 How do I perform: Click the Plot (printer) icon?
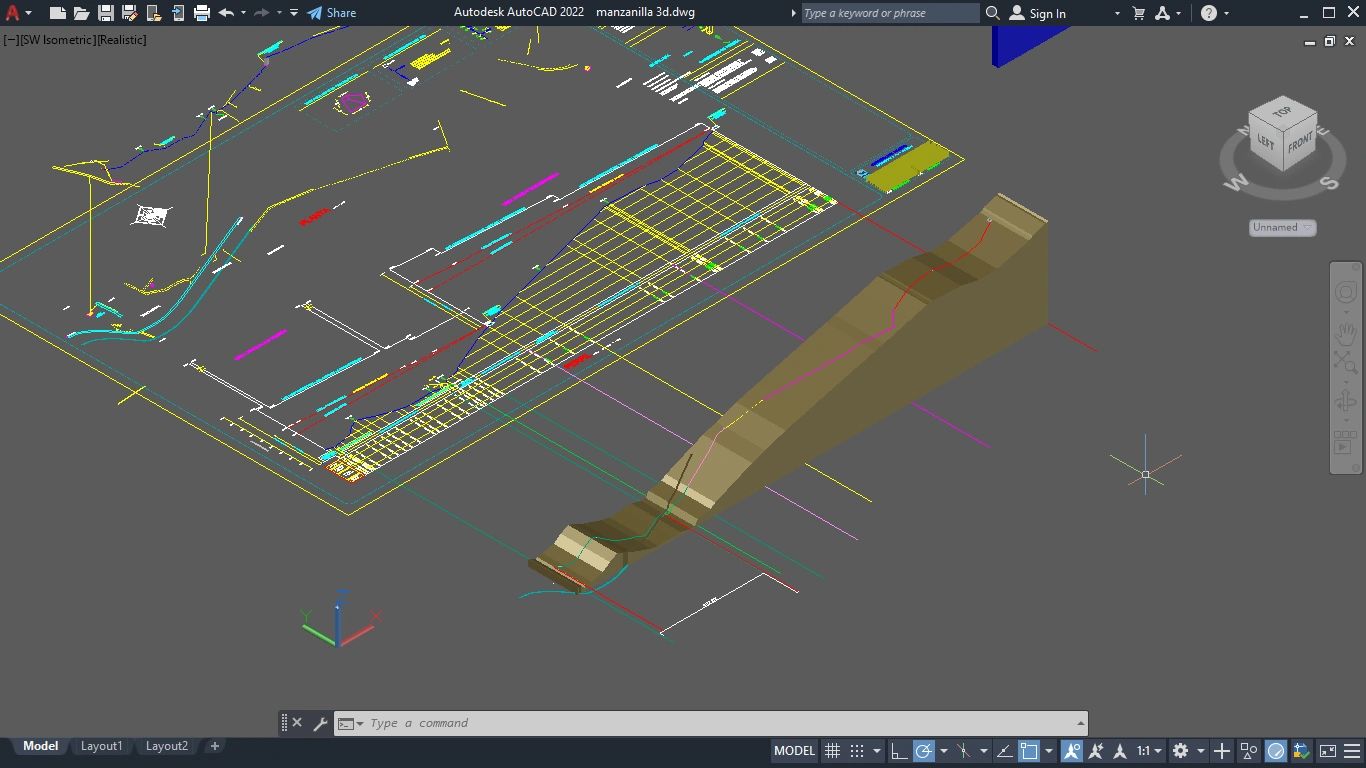click(202, 13)
